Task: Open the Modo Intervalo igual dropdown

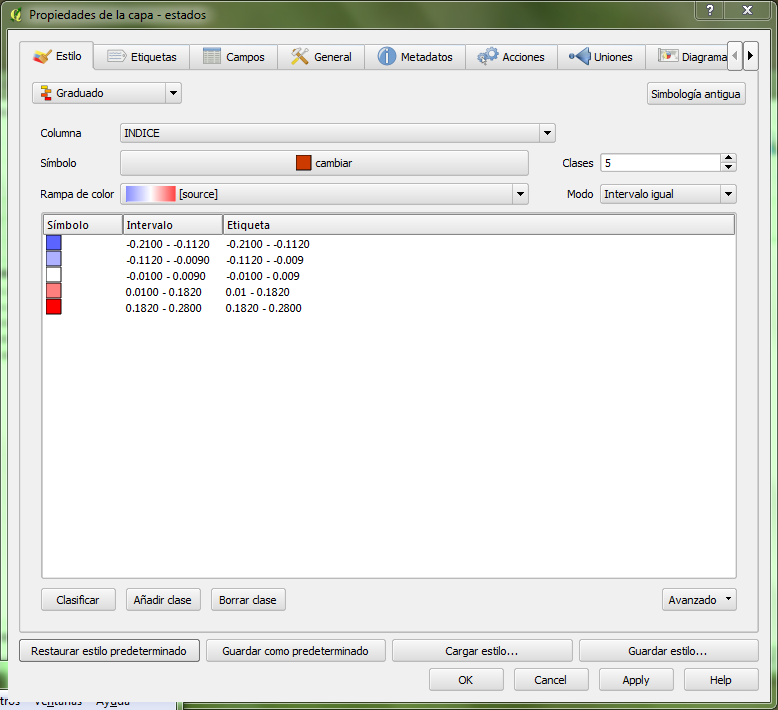Action: pos(668,194)
